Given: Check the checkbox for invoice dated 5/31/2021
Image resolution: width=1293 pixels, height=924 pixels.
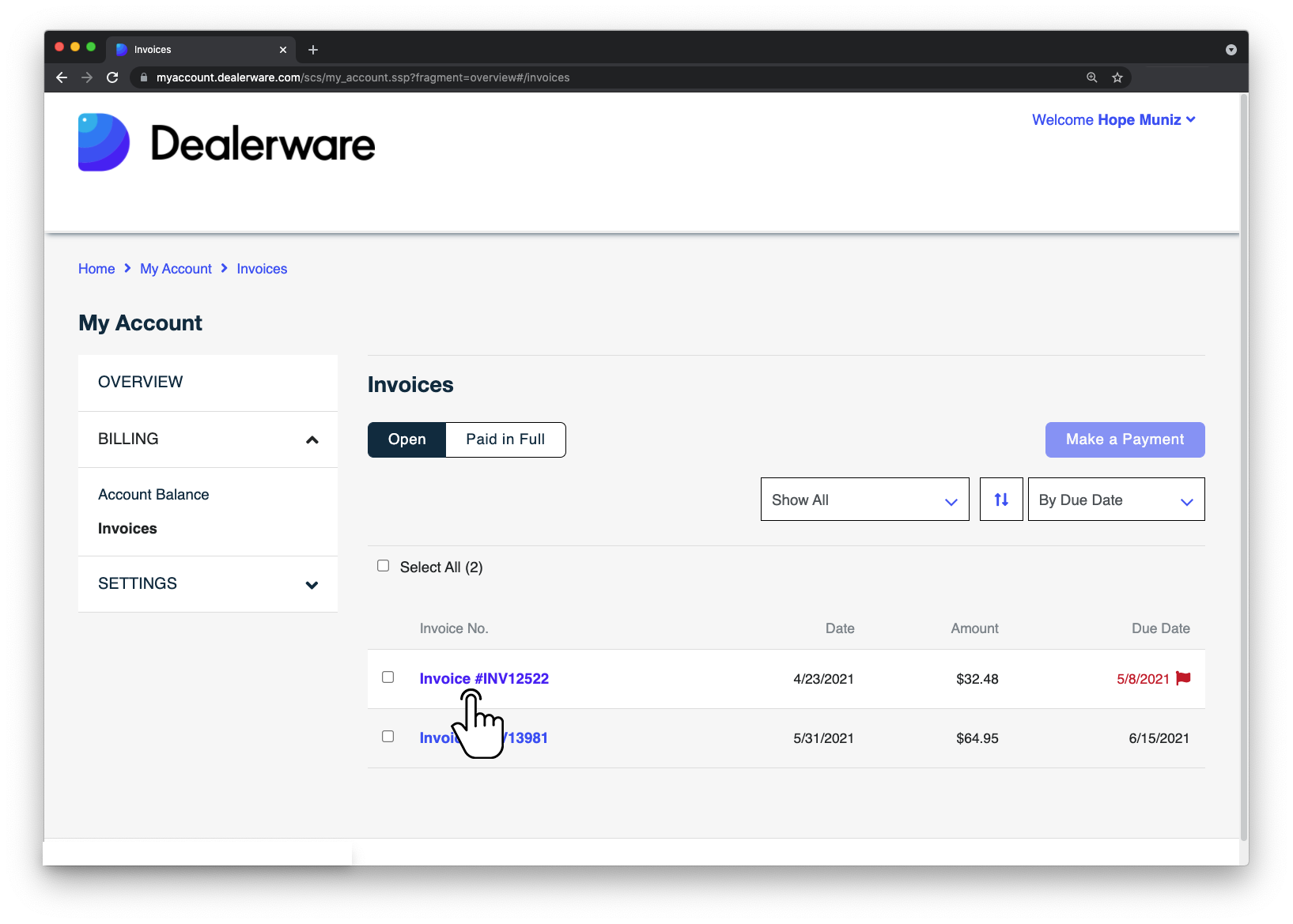Looking at the screenshot, I should [388, 736].
